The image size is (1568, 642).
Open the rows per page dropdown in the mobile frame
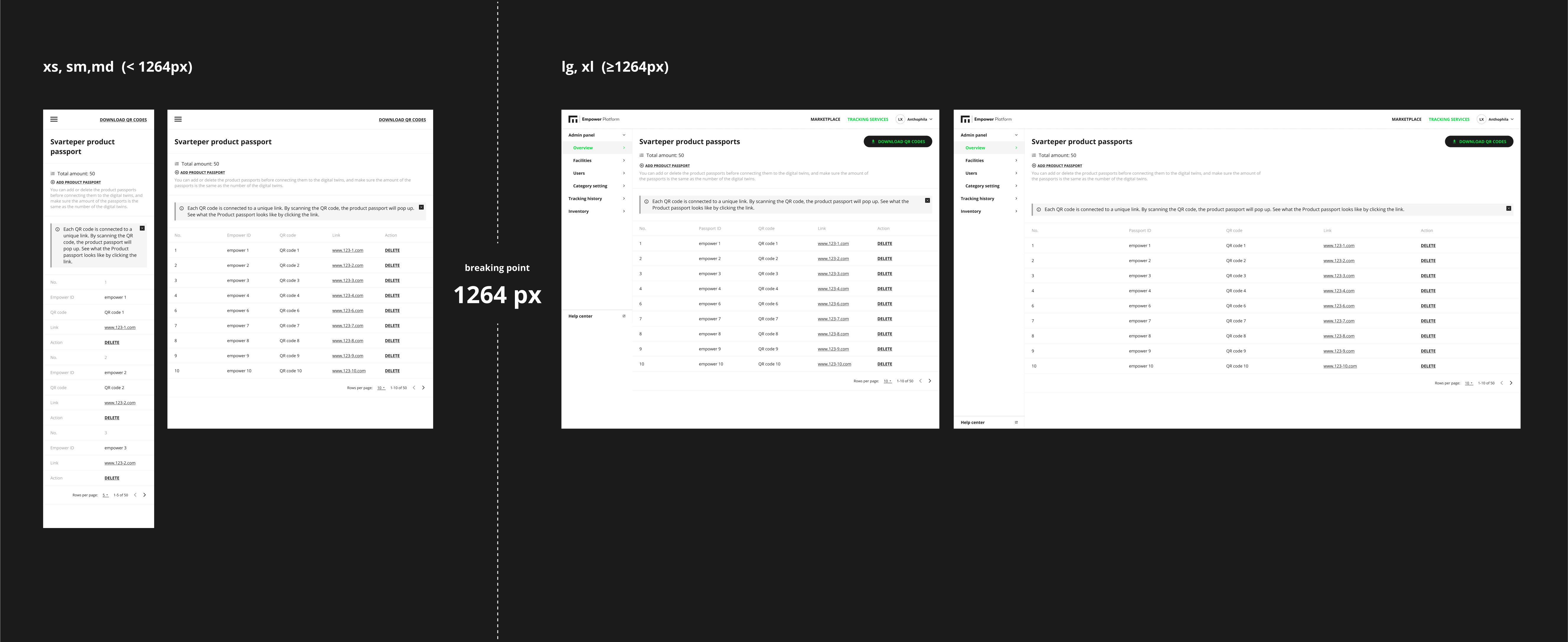pos(105,495)
